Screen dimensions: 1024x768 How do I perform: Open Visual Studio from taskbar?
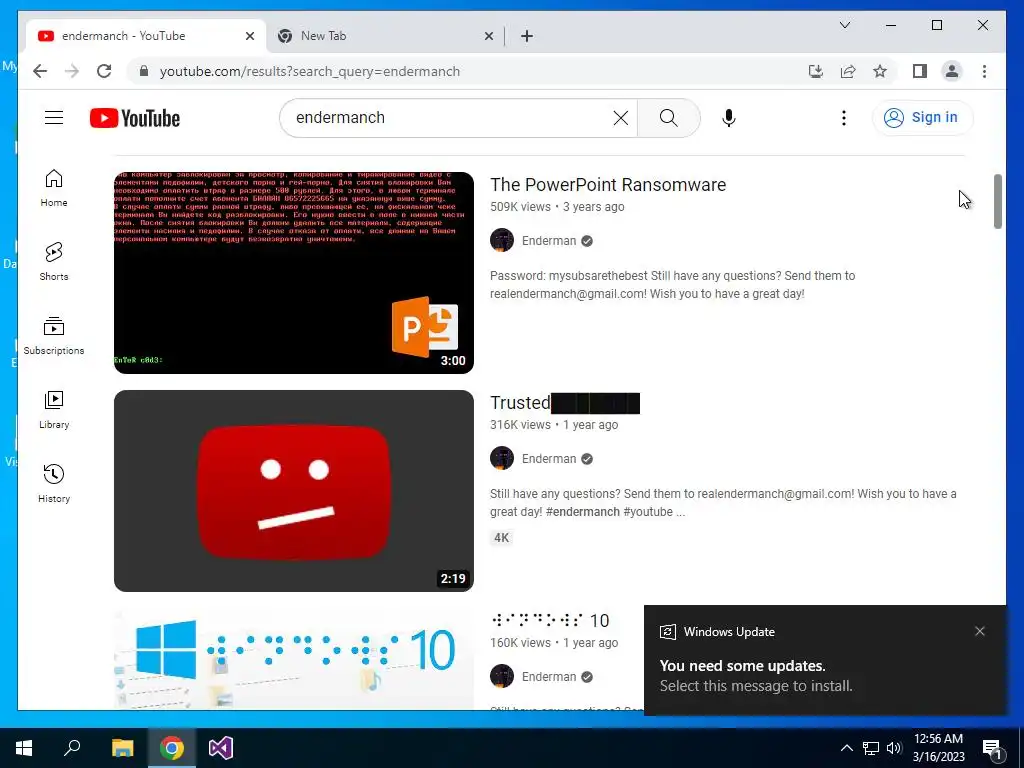click(221, 748)
